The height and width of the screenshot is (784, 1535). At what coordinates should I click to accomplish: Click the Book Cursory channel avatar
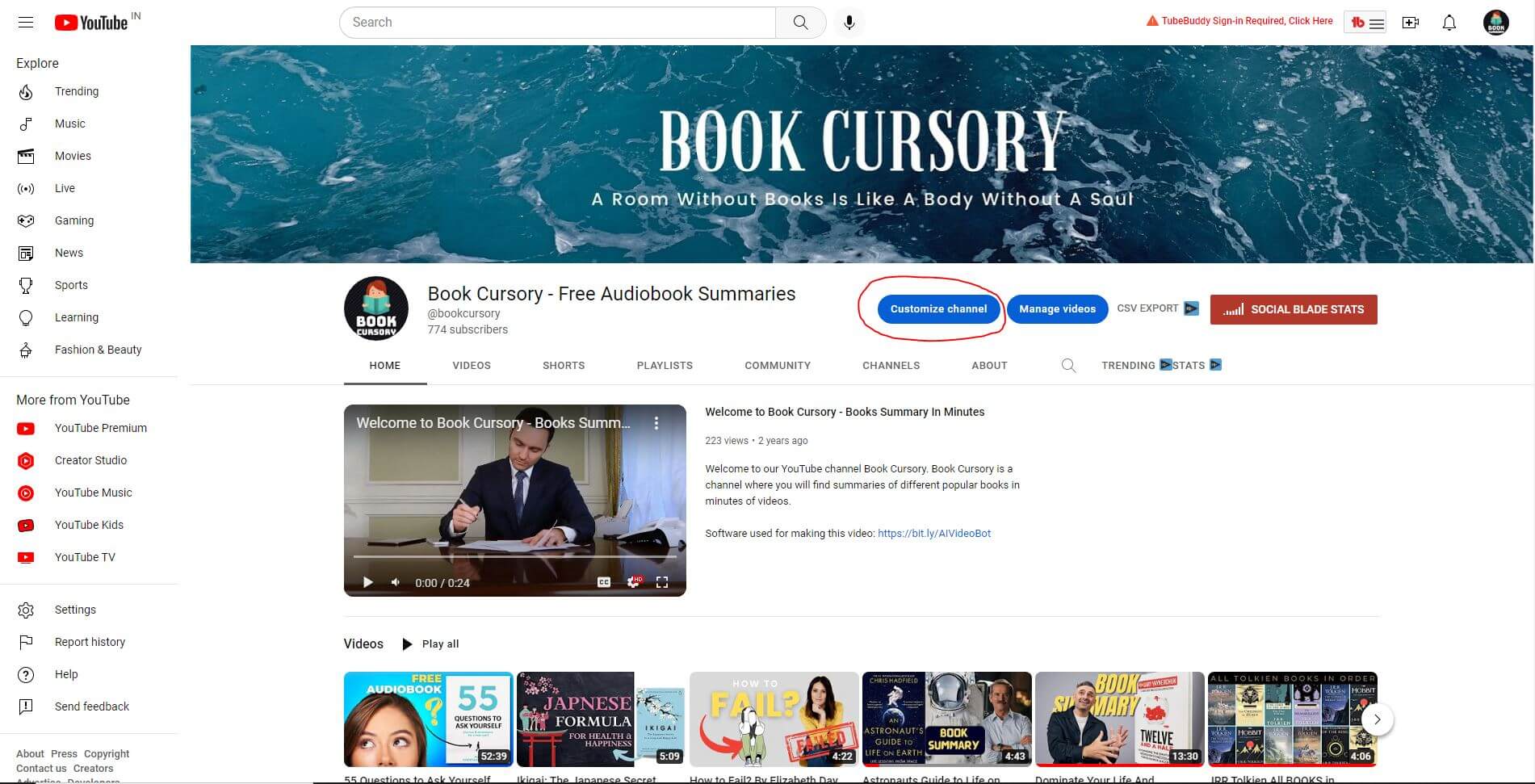376,308
